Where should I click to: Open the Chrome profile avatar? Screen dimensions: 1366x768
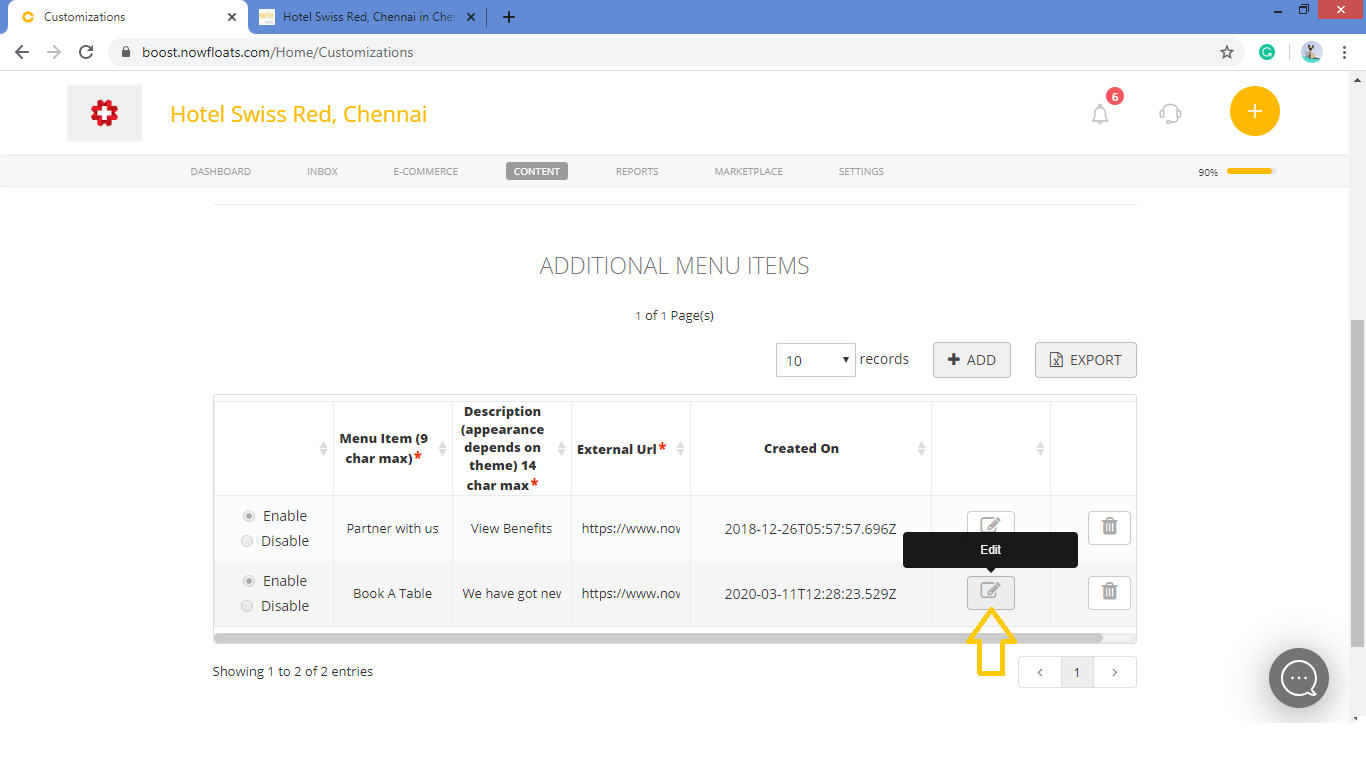pos(1312,52)
